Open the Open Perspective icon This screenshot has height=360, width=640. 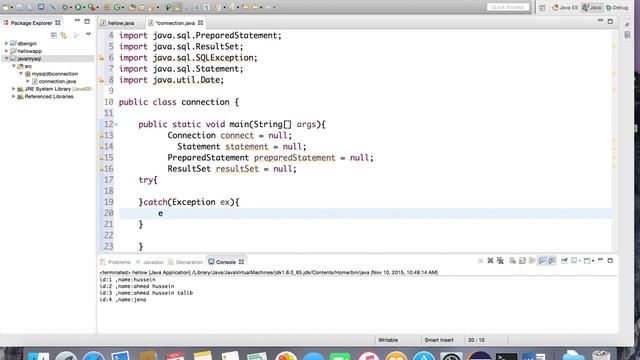[542, 7]
